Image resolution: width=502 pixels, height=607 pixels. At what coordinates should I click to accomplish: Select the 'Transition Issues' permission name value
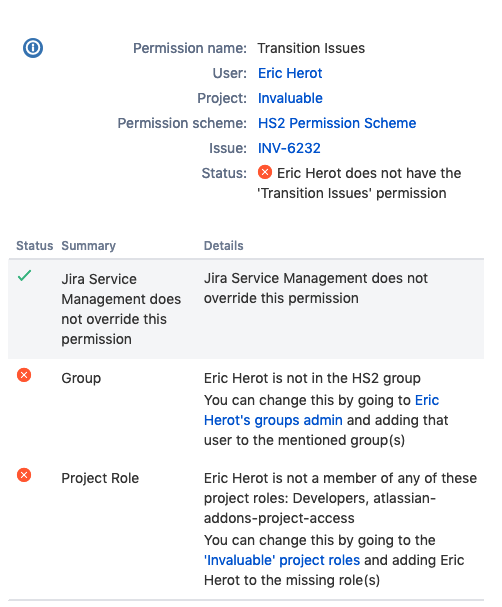311,48
